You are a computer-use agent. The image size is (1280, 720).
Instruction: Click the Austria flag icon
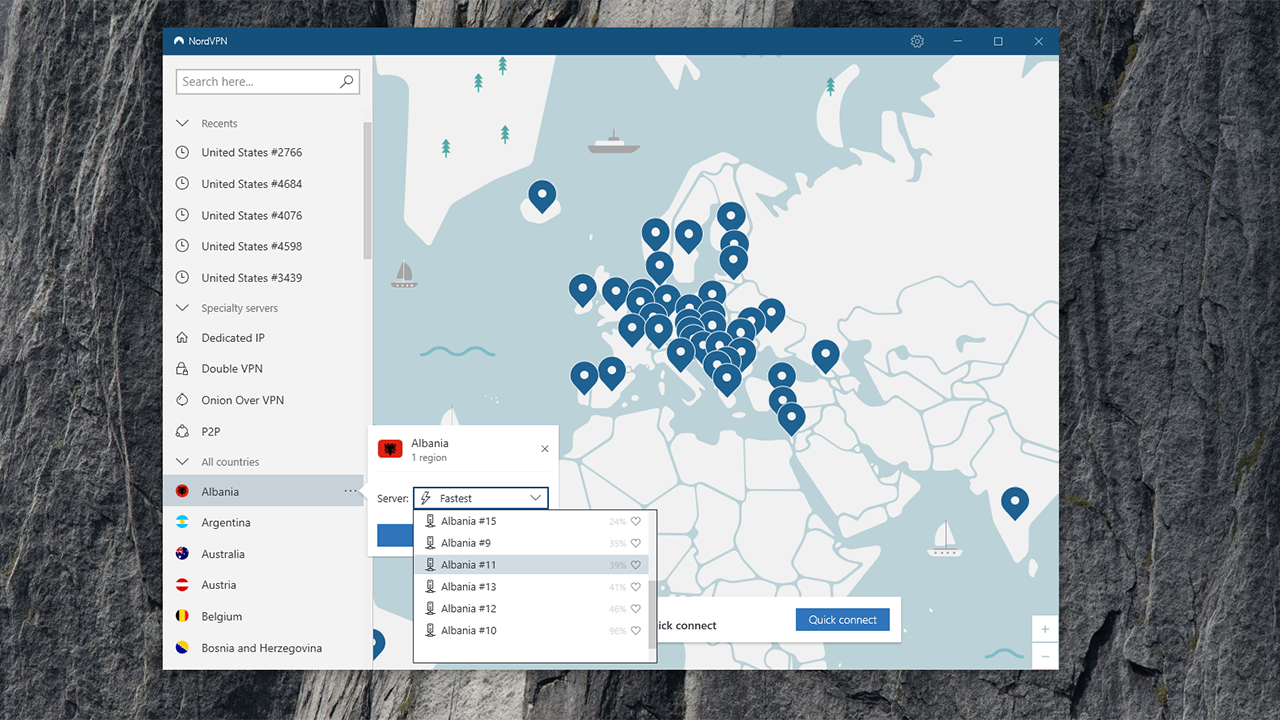click(x=182, y=585)
